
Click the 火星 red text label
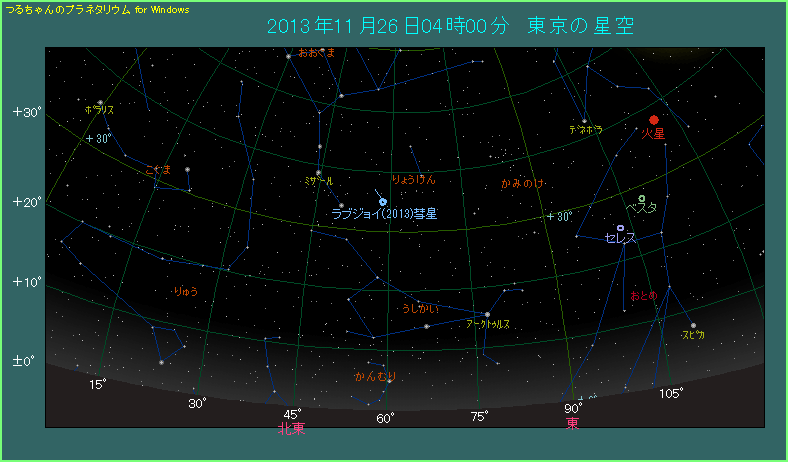tap(653, 133)
